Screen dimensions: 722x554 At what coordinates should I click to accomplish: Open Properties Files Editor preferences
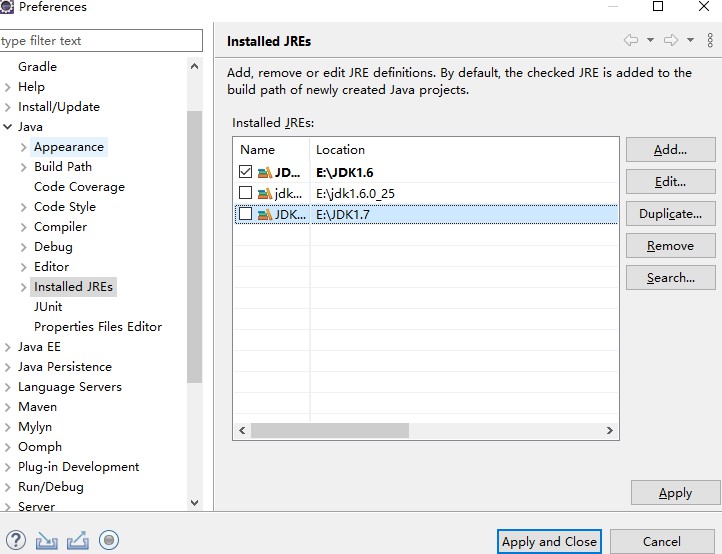98,327
